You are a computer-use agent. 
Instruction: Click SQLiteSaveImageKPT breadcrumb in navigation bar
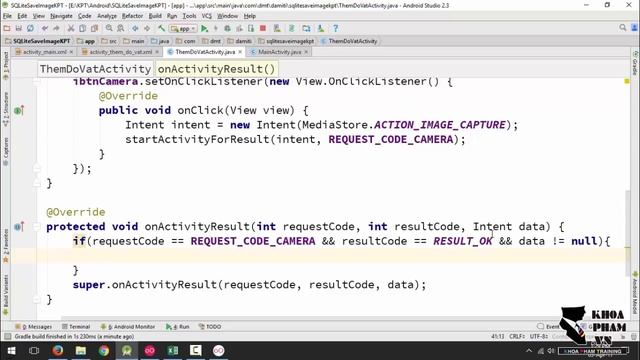(38, 41)
